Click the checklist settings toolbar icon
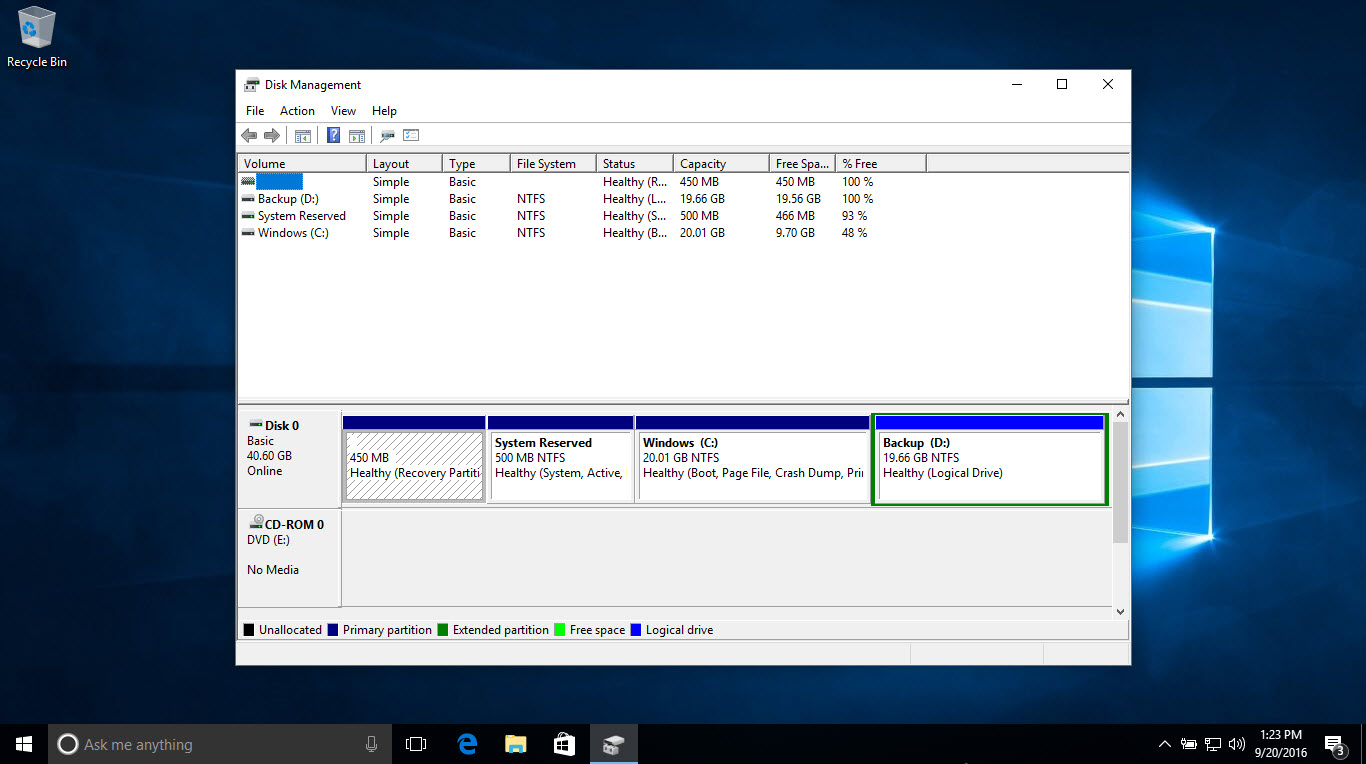This screenshot has height=764, width=1366. (x=411, y=135)
